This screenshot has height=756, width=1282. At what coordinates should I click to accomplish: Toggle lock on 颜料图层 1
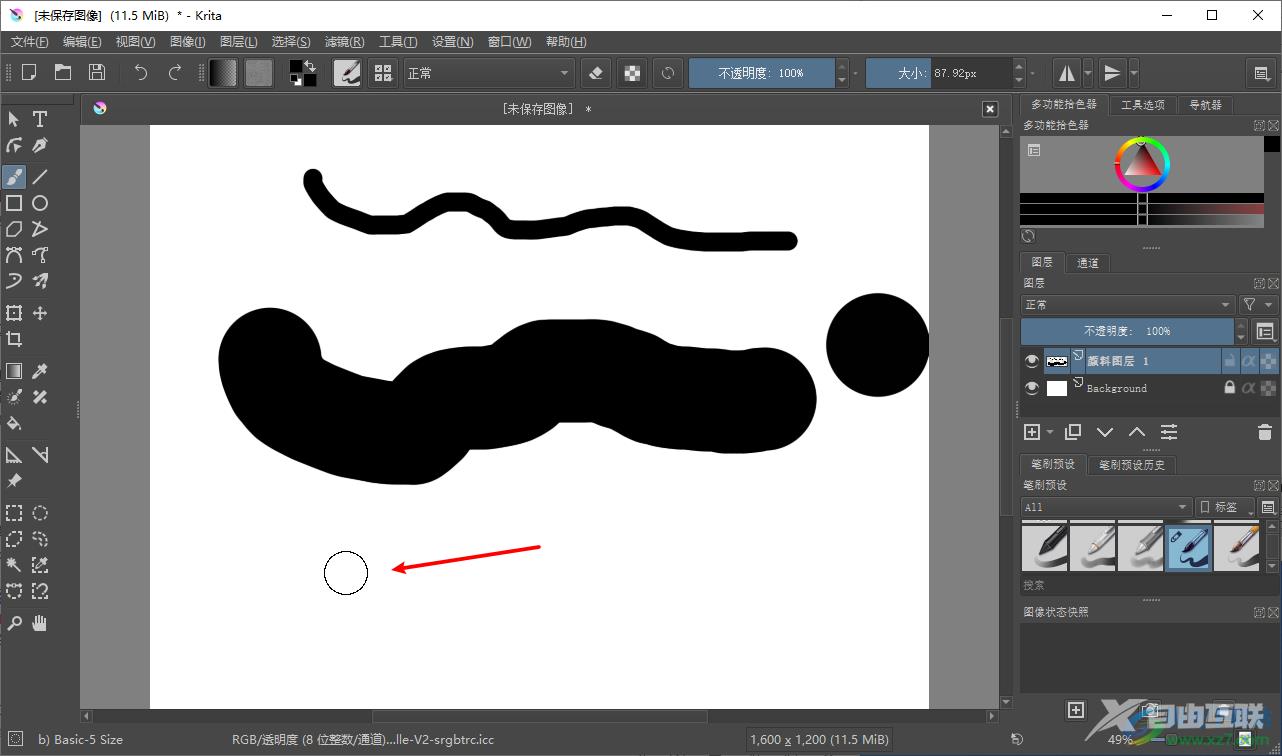[x=1230, y=361]
